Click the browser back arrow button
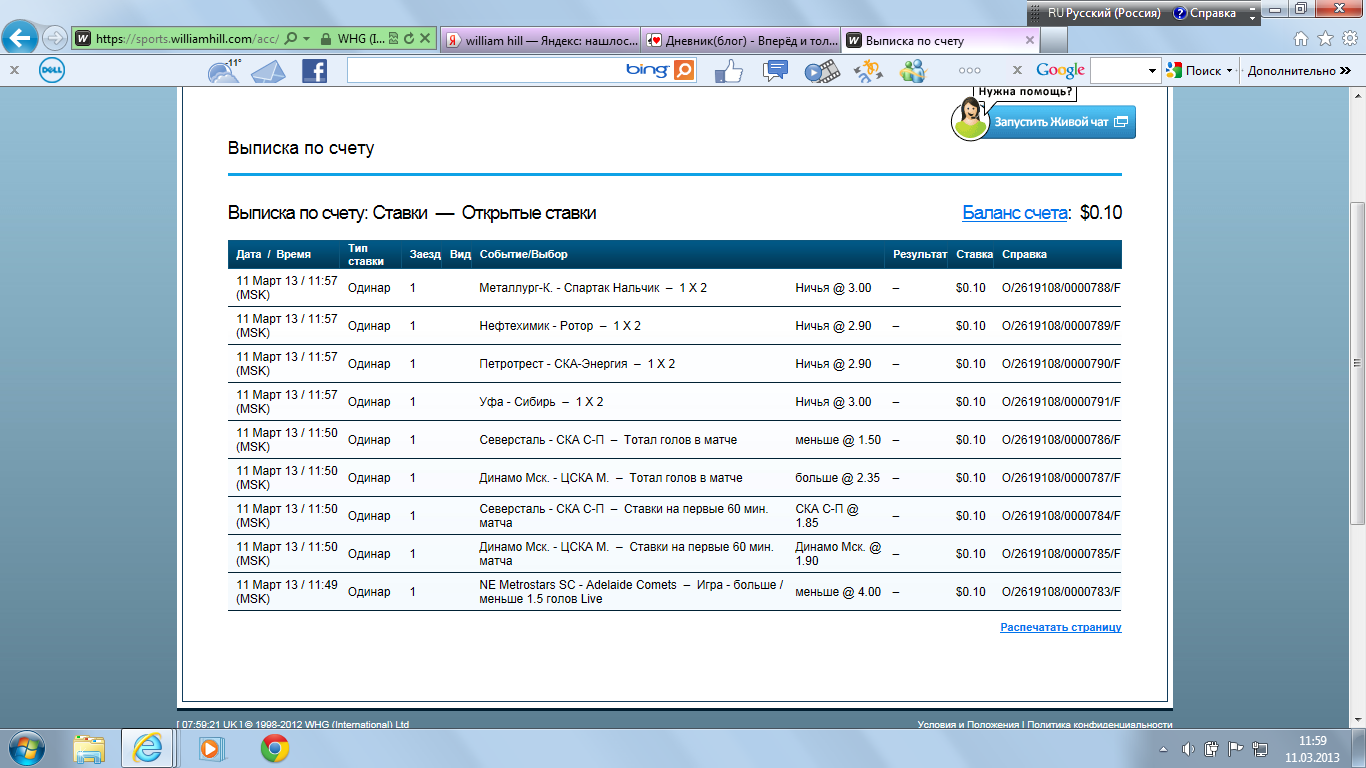This screenshot has height=768, width=1366. 22,39
